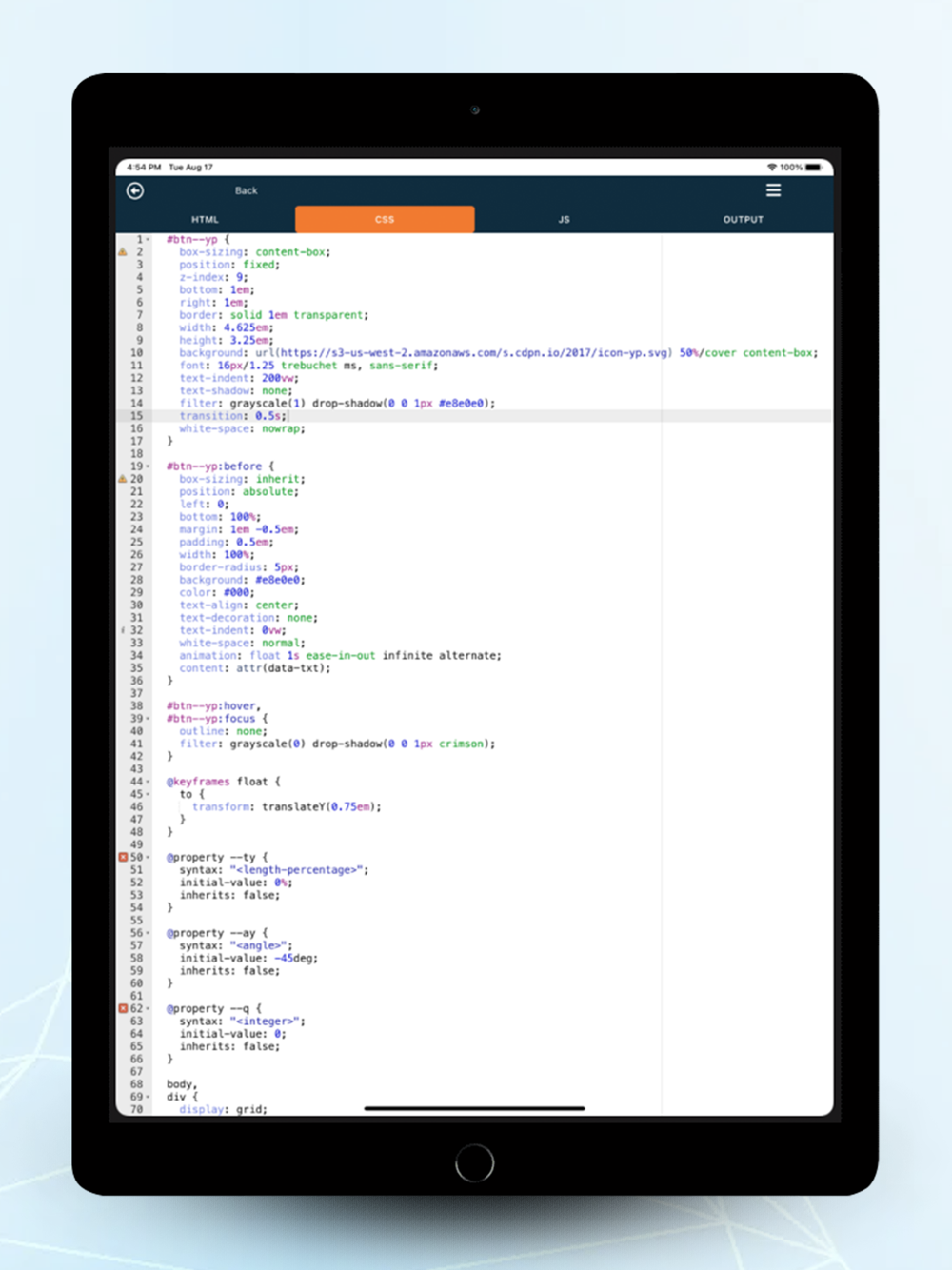Collapse @property --ty fold at line 50
The height and width of the screenshot is (1270, 952).
(149, 858)
